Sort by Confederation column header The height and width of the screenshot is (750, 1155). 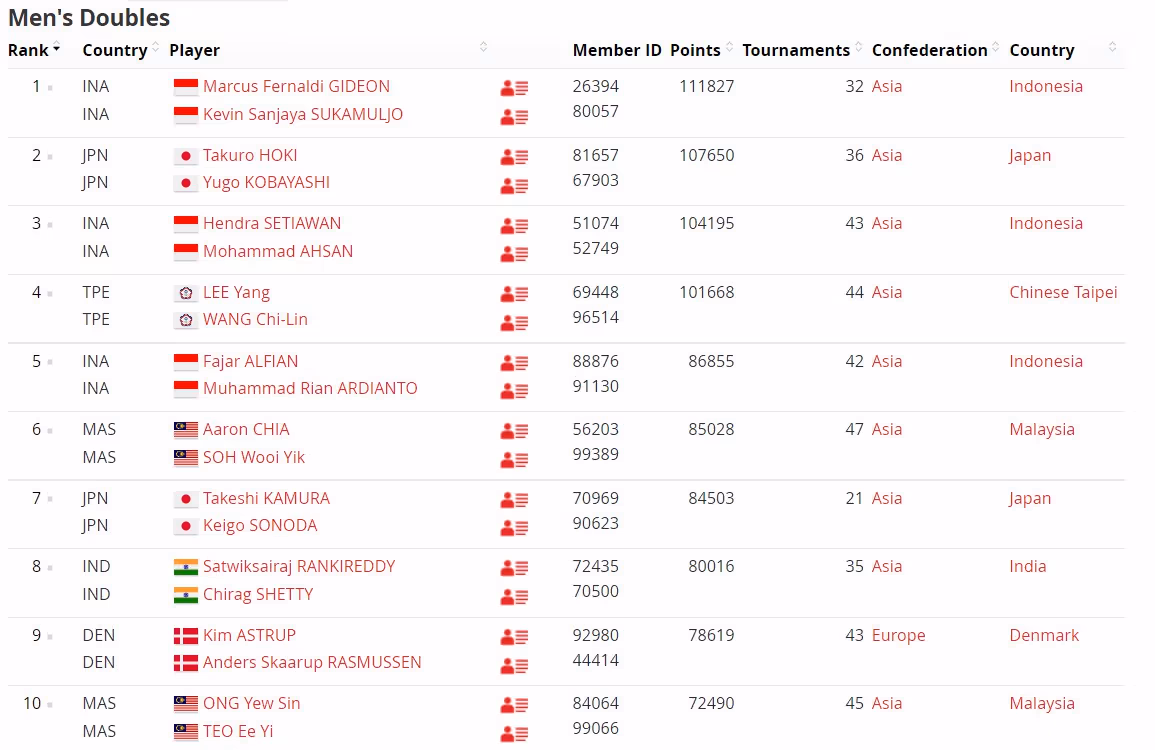929,50
